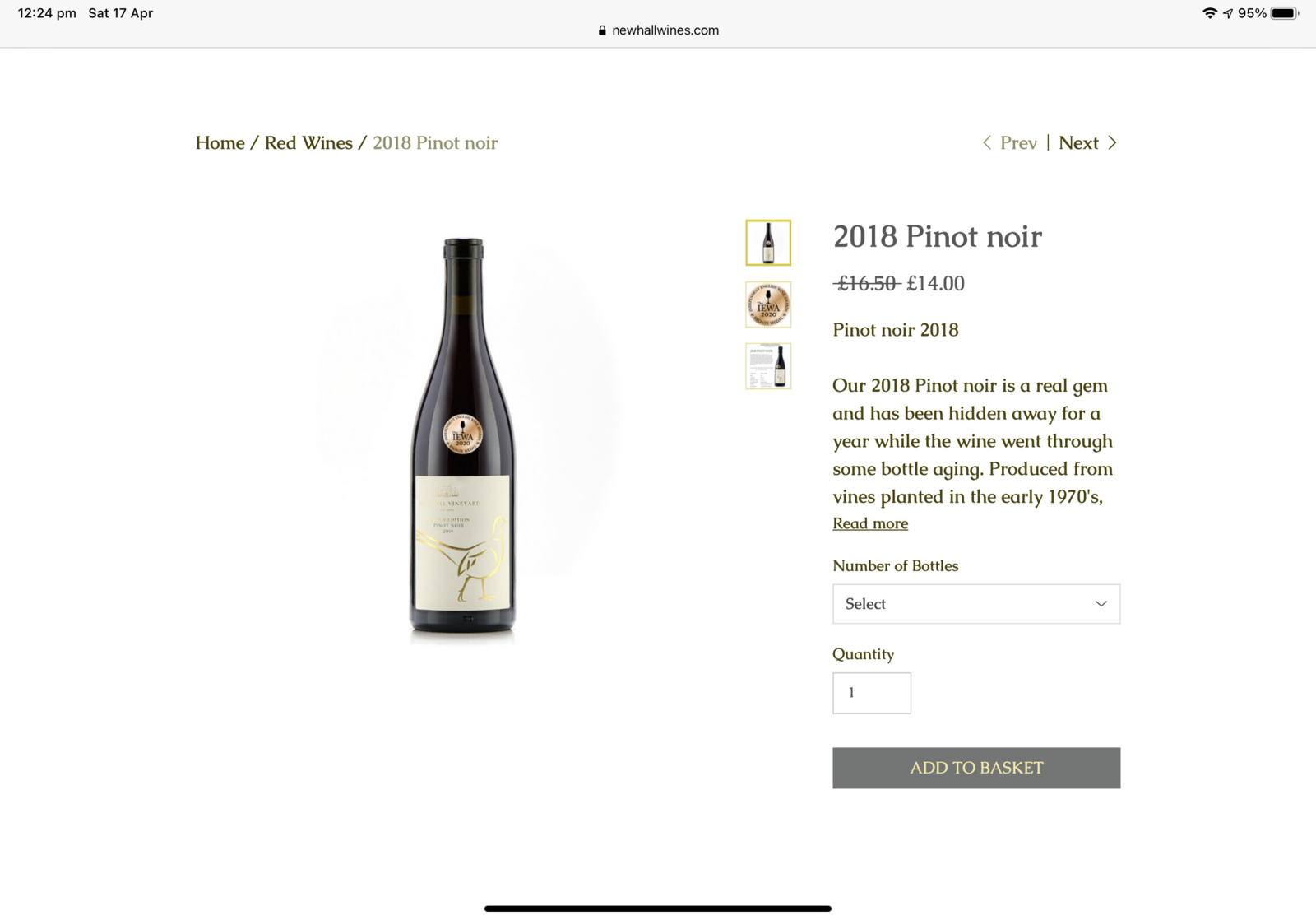Go to Next product

(1078, 143)
